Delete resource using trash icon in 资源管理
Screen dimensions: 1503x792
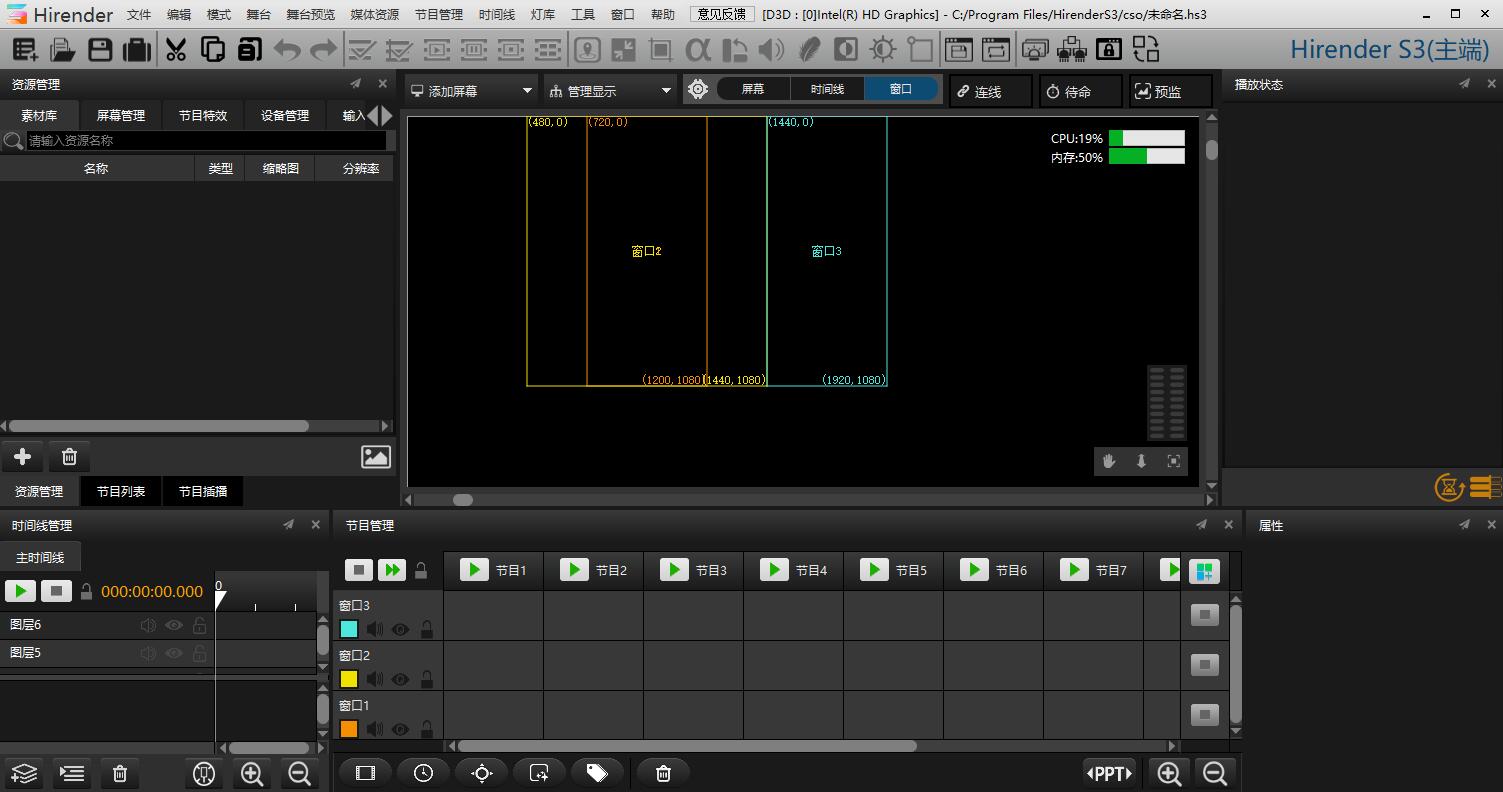click(x=69, y=457)
